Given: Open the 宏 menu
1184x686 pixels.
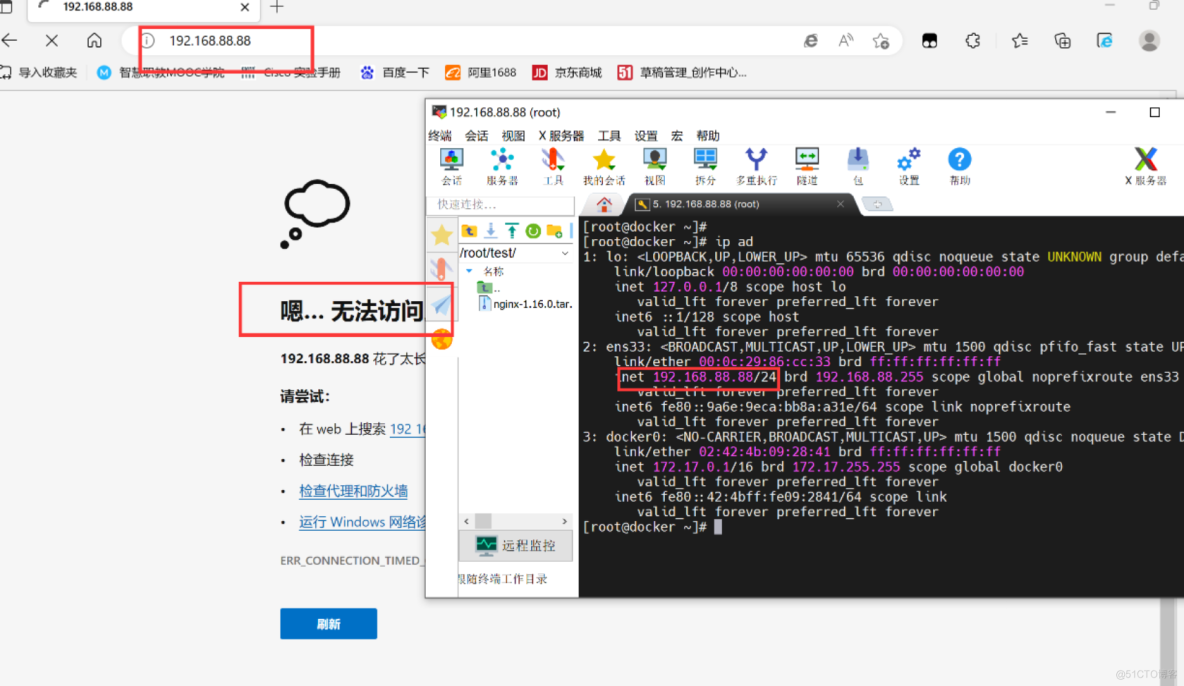Looking at the screenshot, I should click(x=677, y=136).
